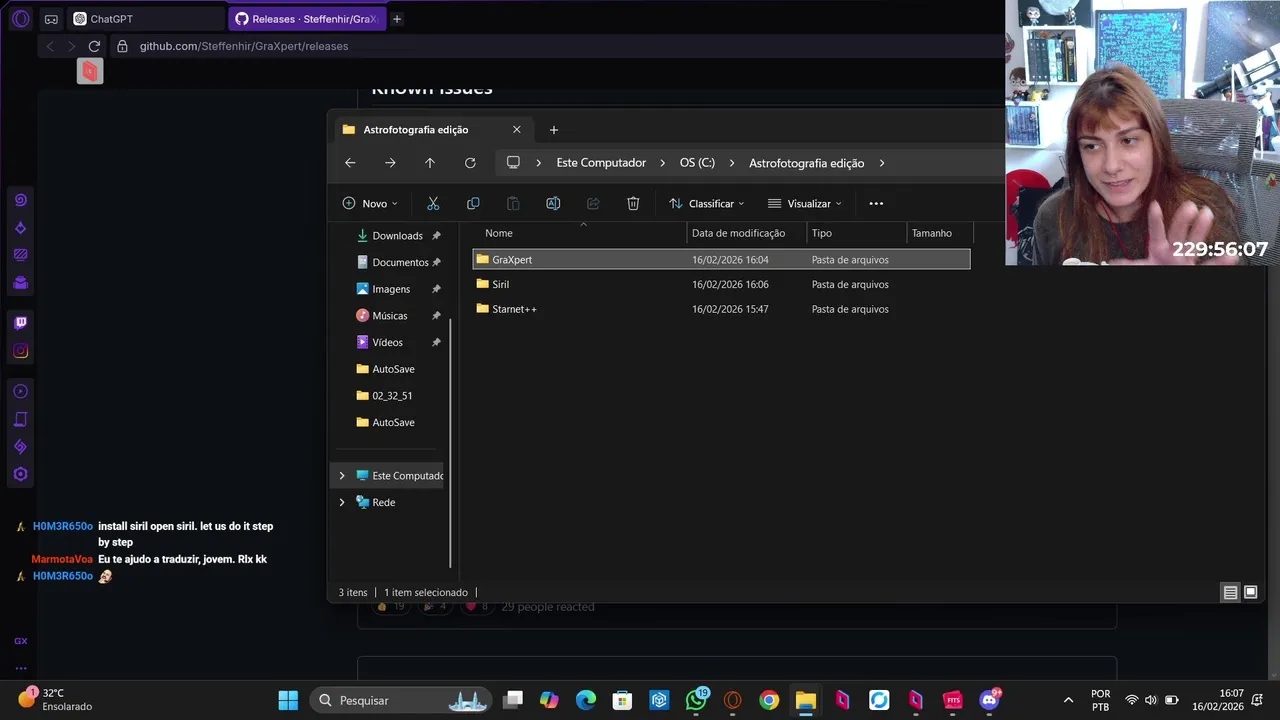This screenshot has width=1280, height=720.
Task: Open a new File Explorer tab
Action: 554,129
